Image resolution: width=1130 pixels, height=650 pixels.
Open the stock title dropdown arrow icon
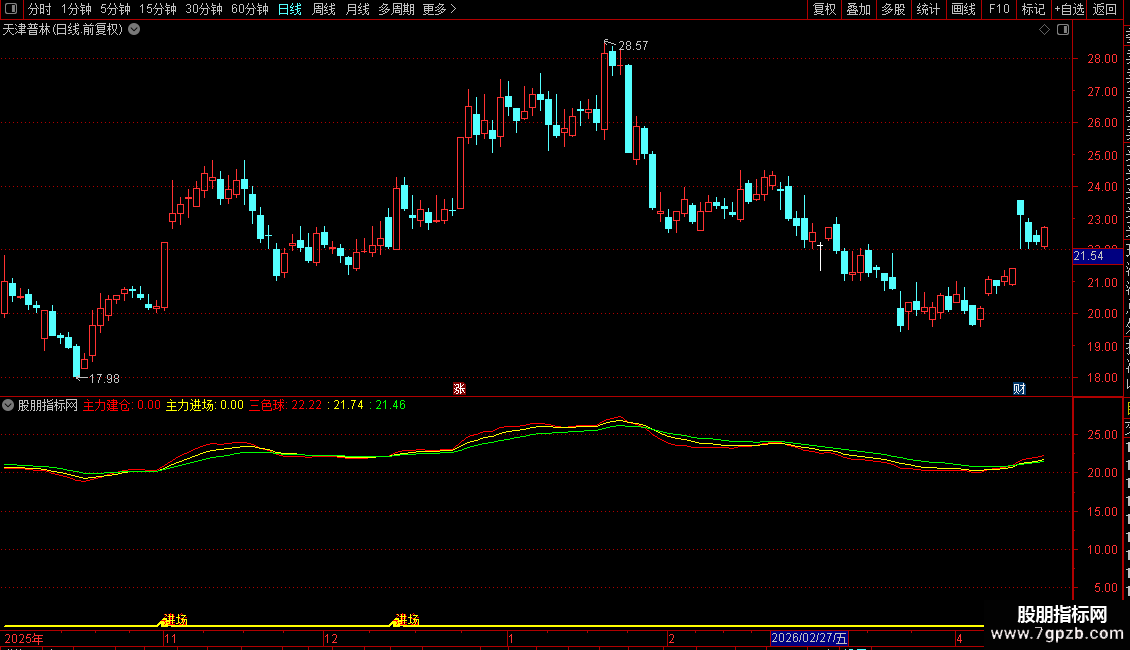click(134, 30)
